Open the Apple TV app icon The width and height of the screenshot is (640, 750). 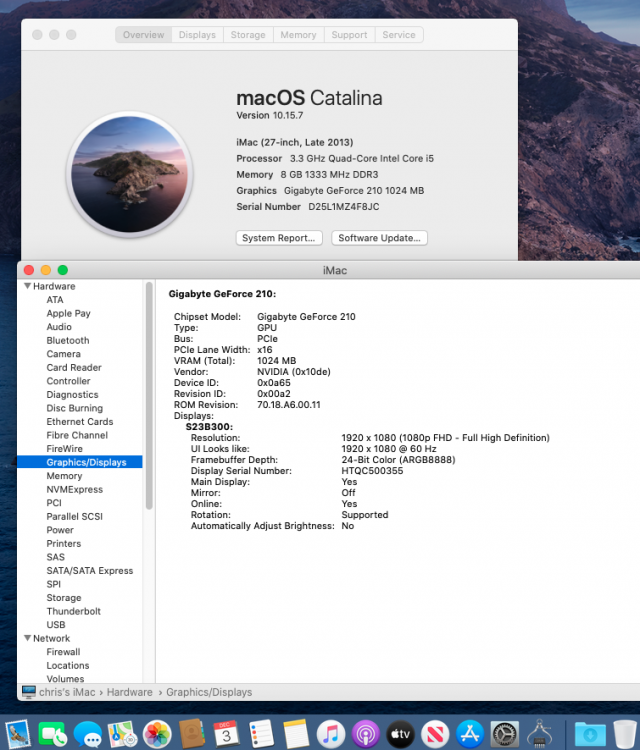coord(400,734)
